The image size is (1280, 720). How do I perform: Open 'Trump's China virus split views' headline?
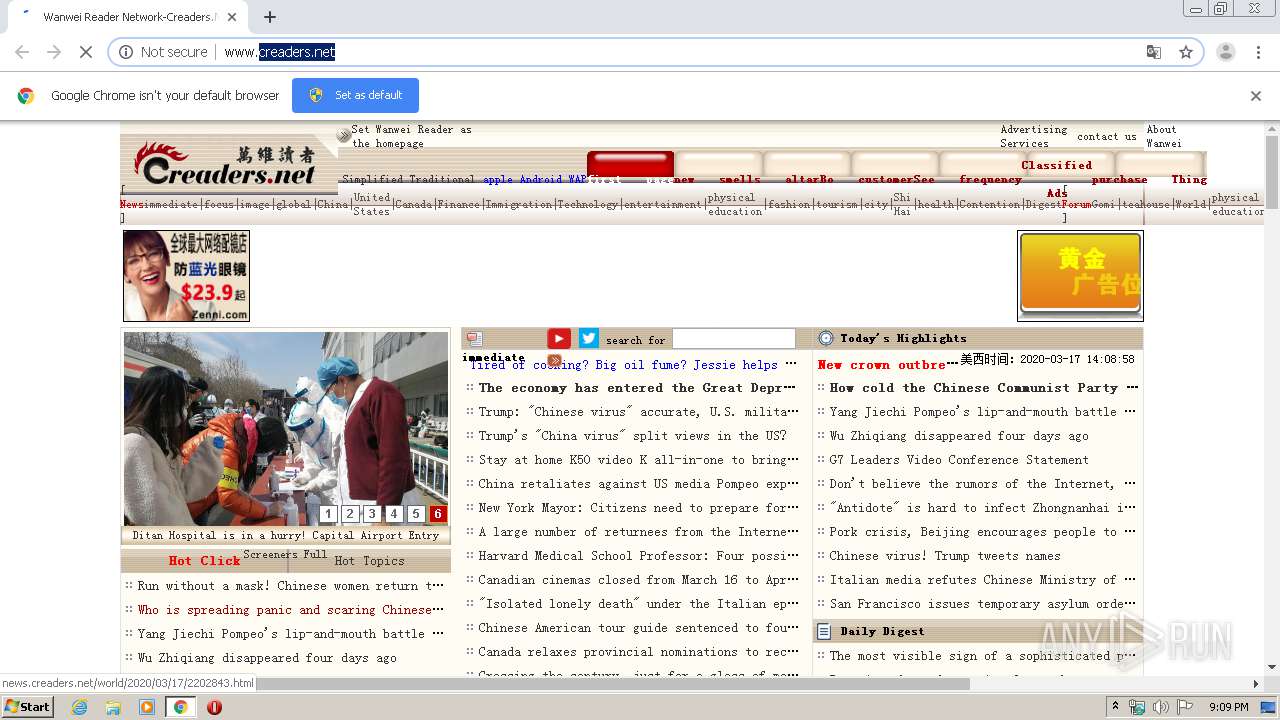(632, 436)
